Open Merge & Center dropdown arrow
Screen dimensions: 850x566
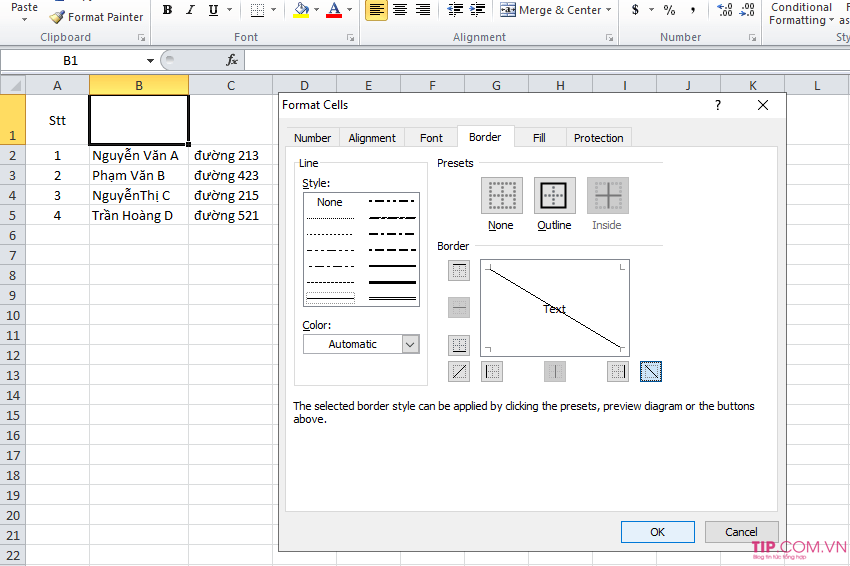point(609,10)
